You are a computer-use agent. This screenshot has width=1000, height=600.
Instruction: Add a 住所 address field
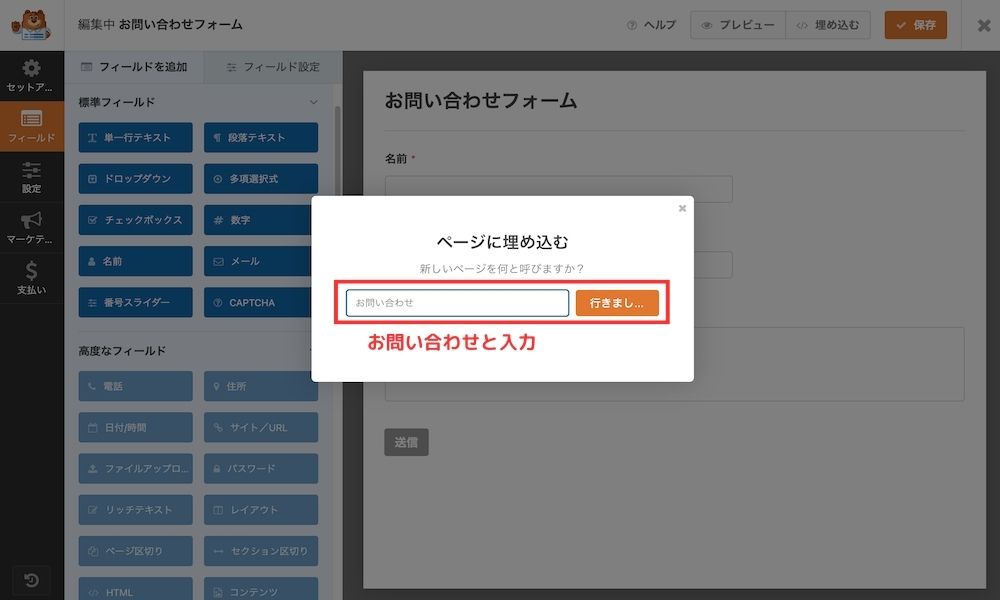[261, 386]
